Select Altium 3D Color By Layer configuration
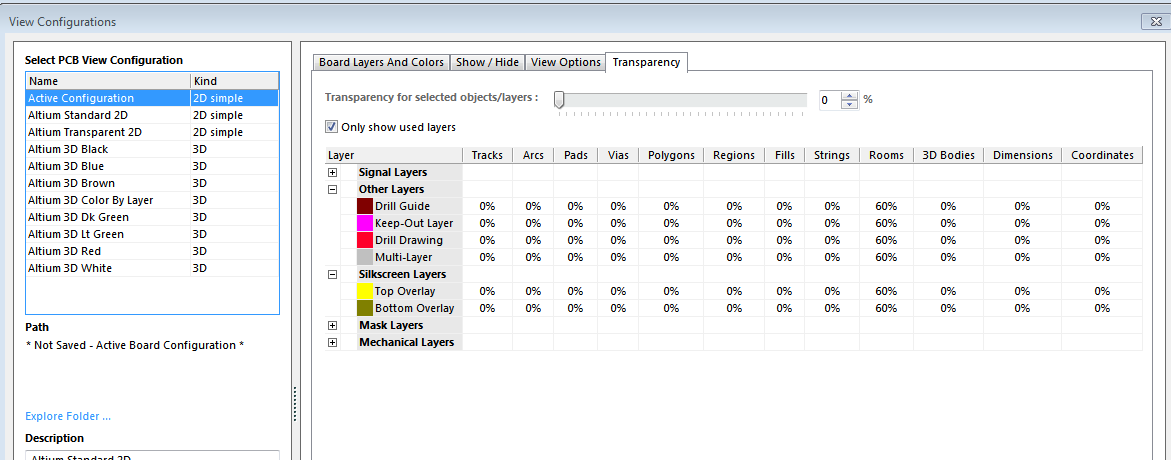This screenshot has height=460, width=1171. coord(152,200)
